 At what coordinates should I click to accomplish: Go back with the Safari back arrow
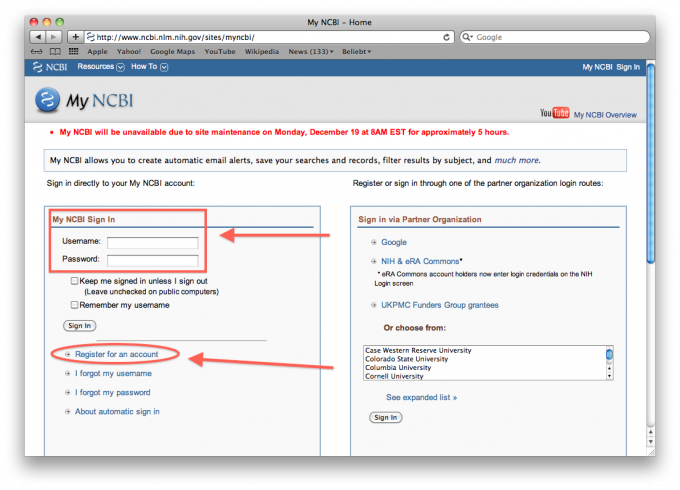click(x=38, y=37)
